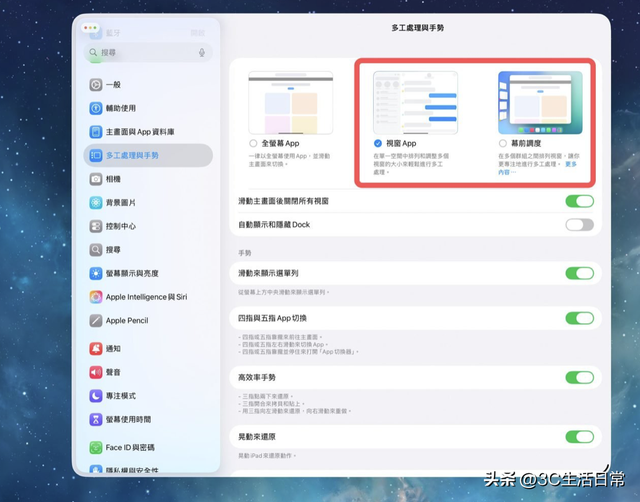Enable 自動顯示和隱藏 Dock switch

[x=580, y=224]
